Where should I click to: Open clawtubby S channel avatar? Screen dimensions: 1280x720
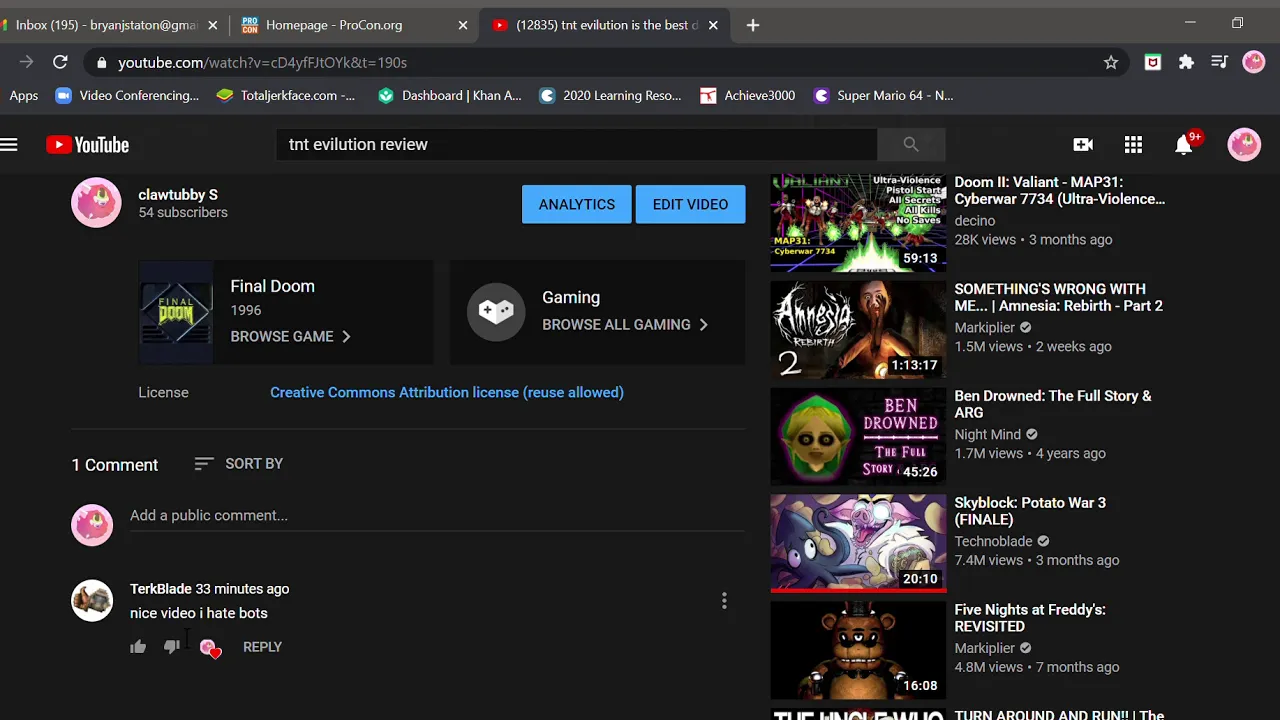coord(96,203)
